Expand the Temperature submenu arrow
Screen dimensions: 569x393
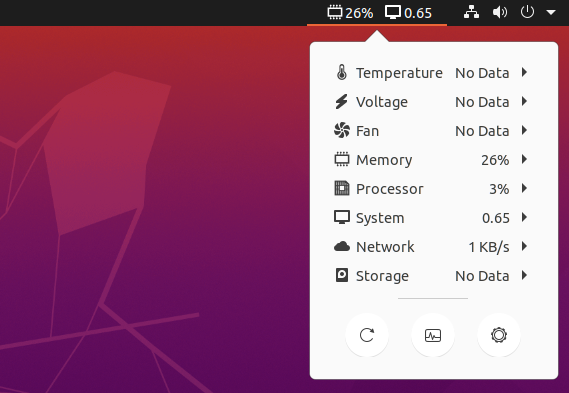(x=524, y=72)
